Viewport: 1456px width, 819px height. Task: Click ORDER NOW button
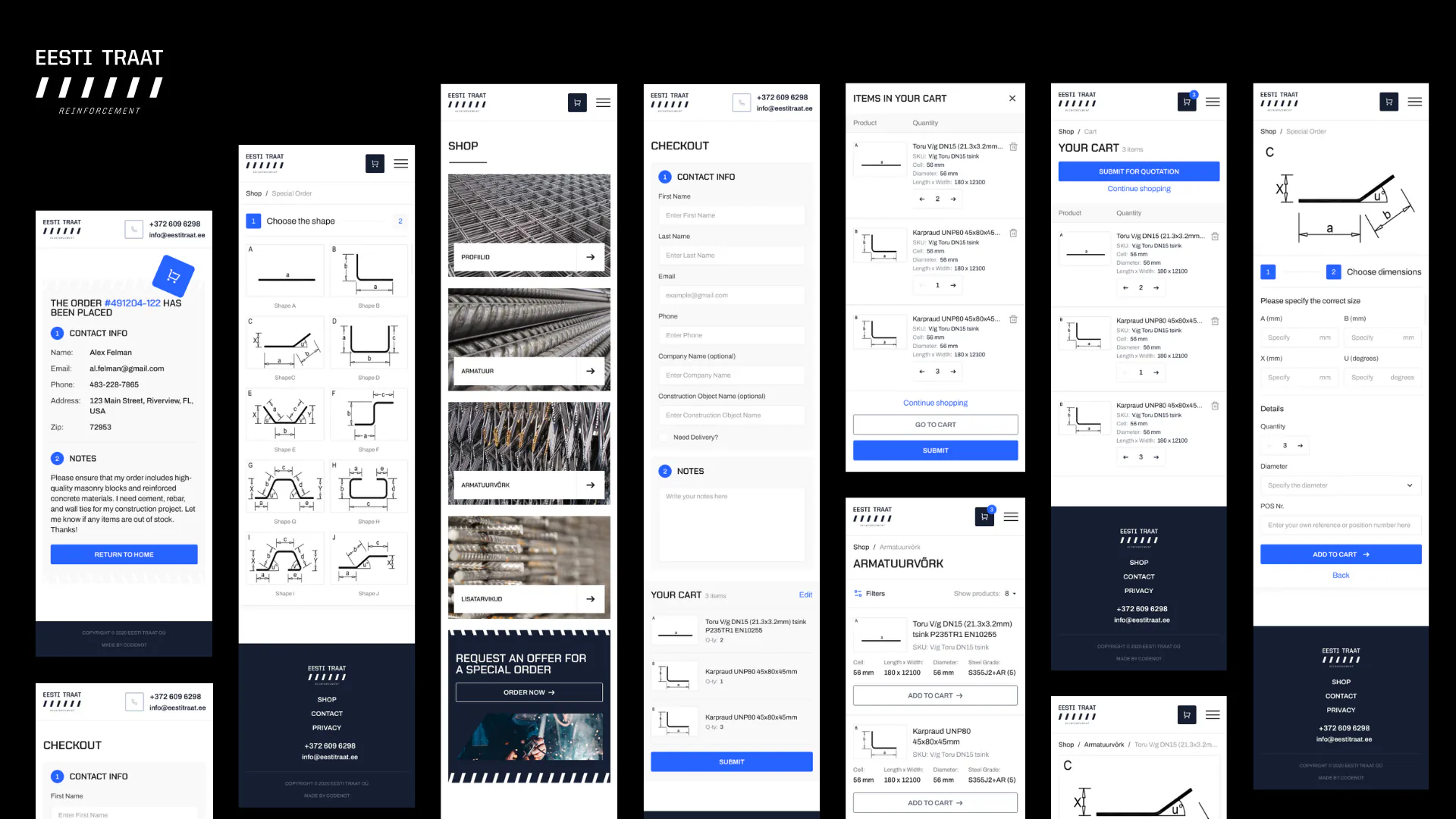click(529, 692)
